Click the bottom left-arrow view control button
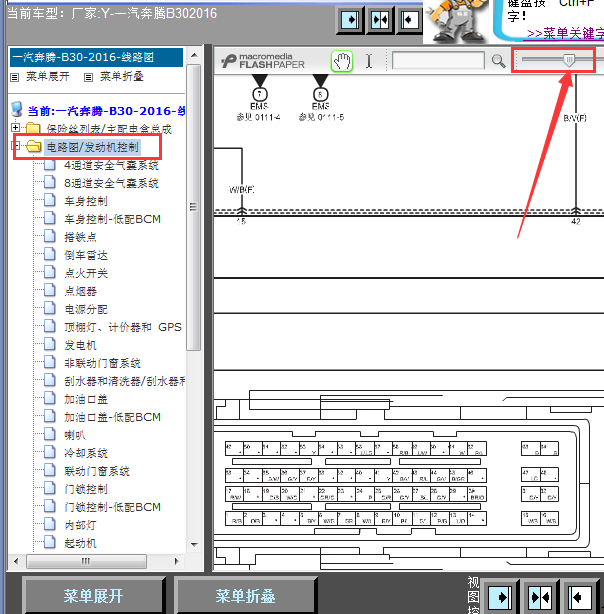Image resolution: width=604 pixels, height=614 pixels. tap(579, 598)
